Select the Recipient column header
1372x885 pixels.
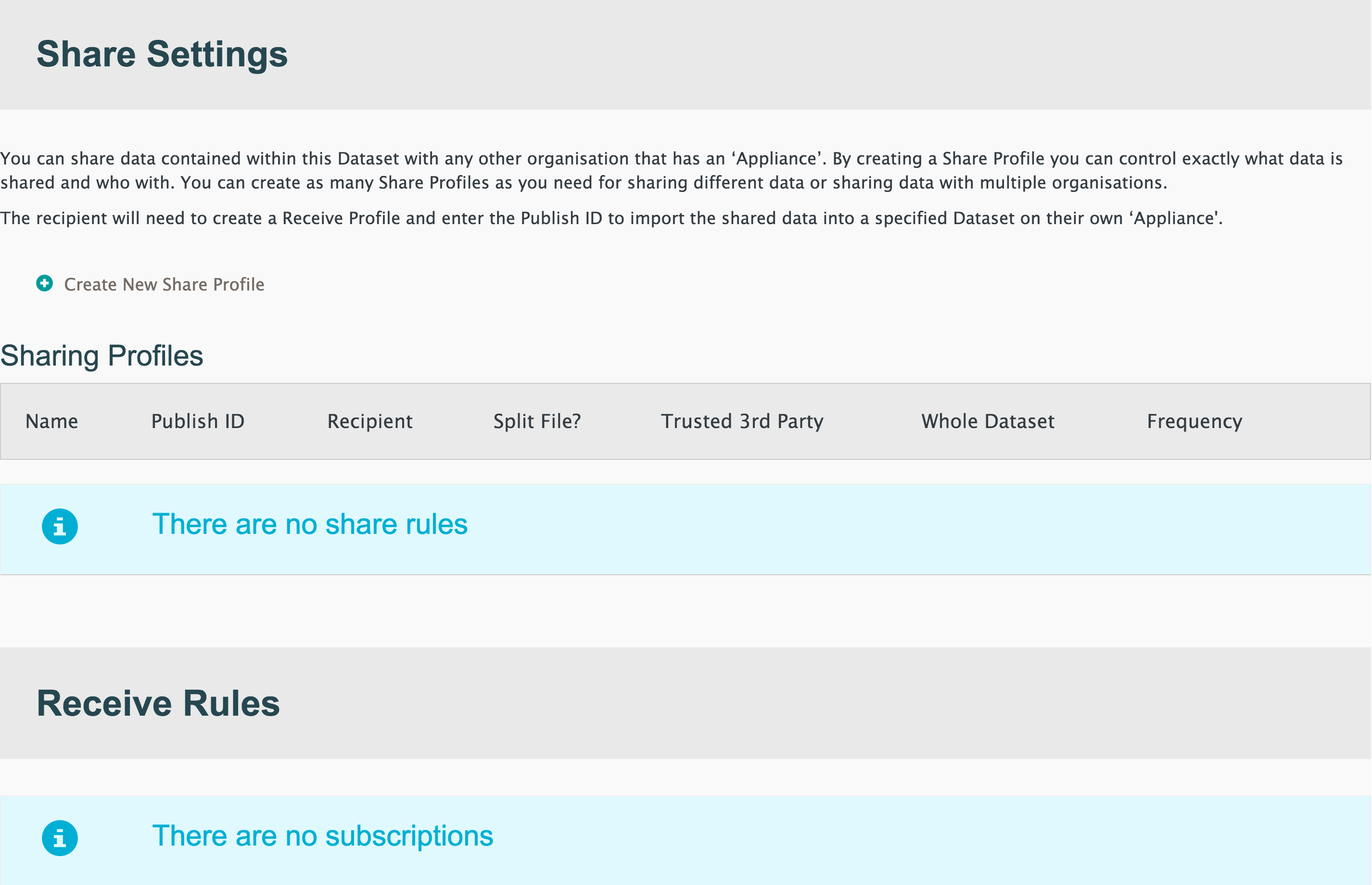coord(369,421)
